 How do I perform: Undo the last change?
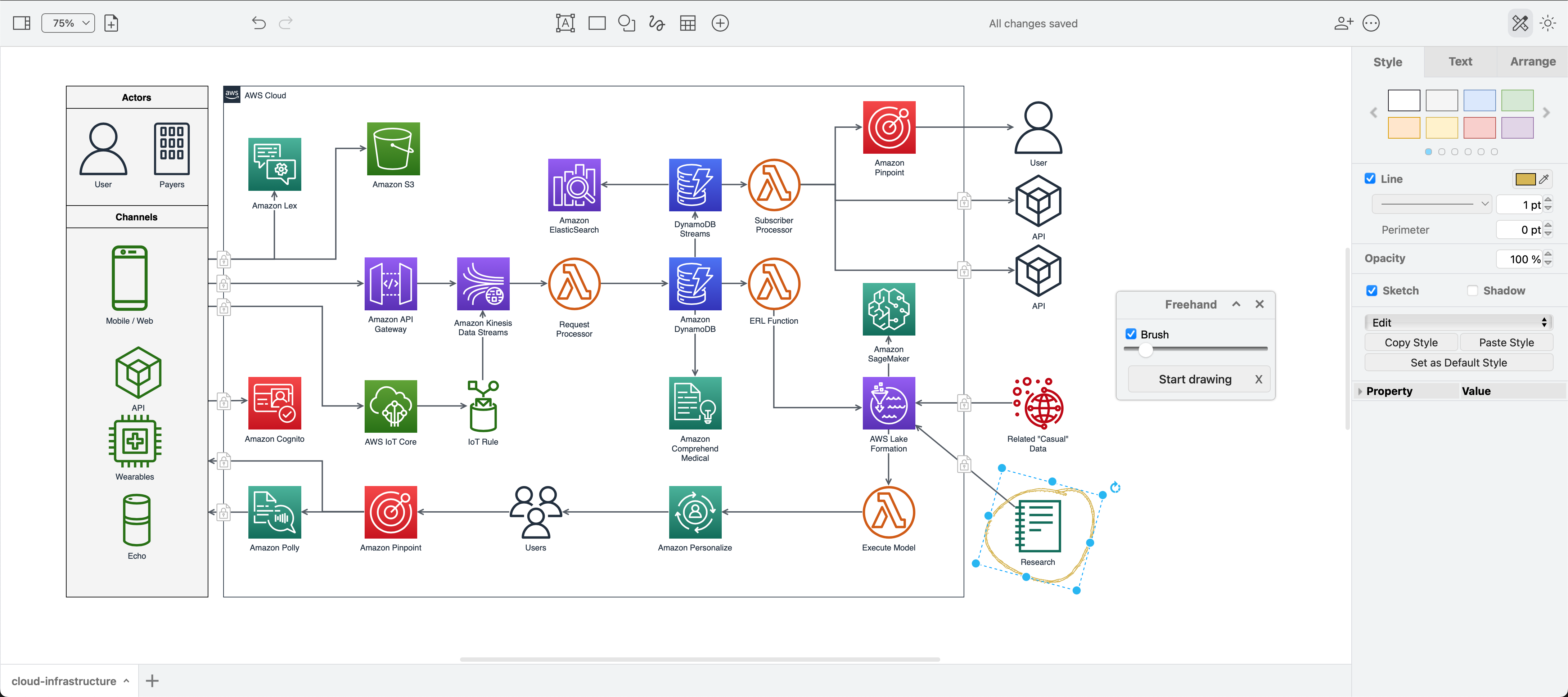258,23
